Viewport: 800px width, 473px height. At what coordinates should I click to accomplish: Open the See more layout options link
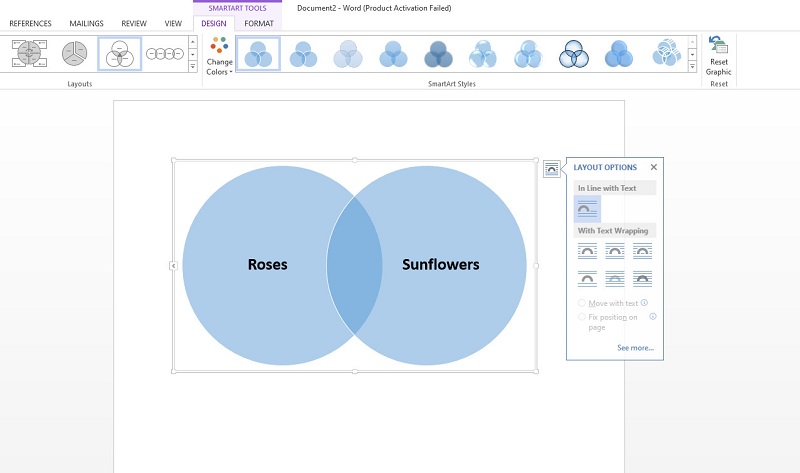pos(635,348)
